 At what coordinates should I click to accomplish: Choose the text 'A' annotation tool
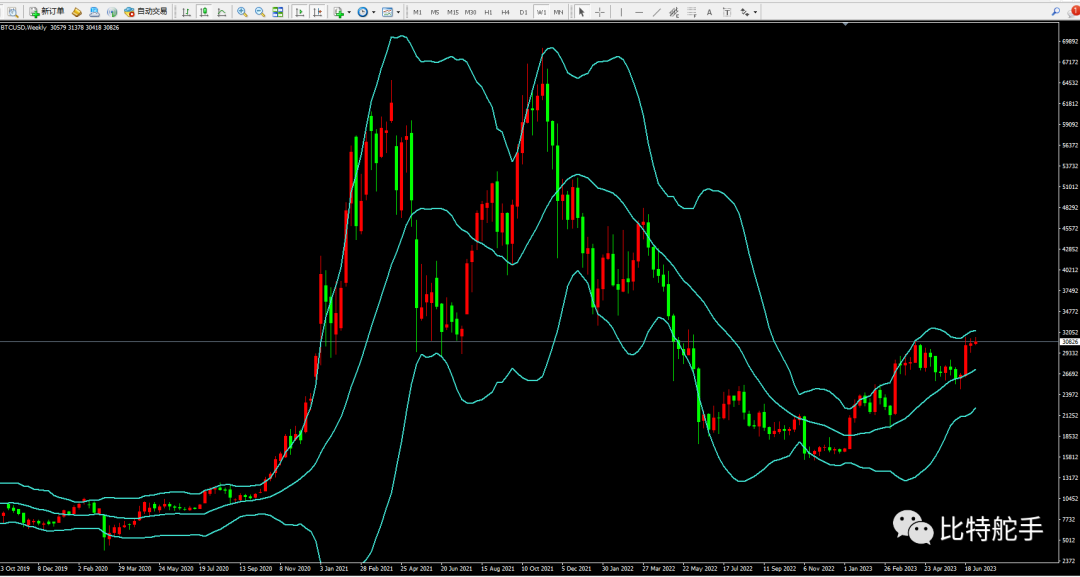[708, 12]
